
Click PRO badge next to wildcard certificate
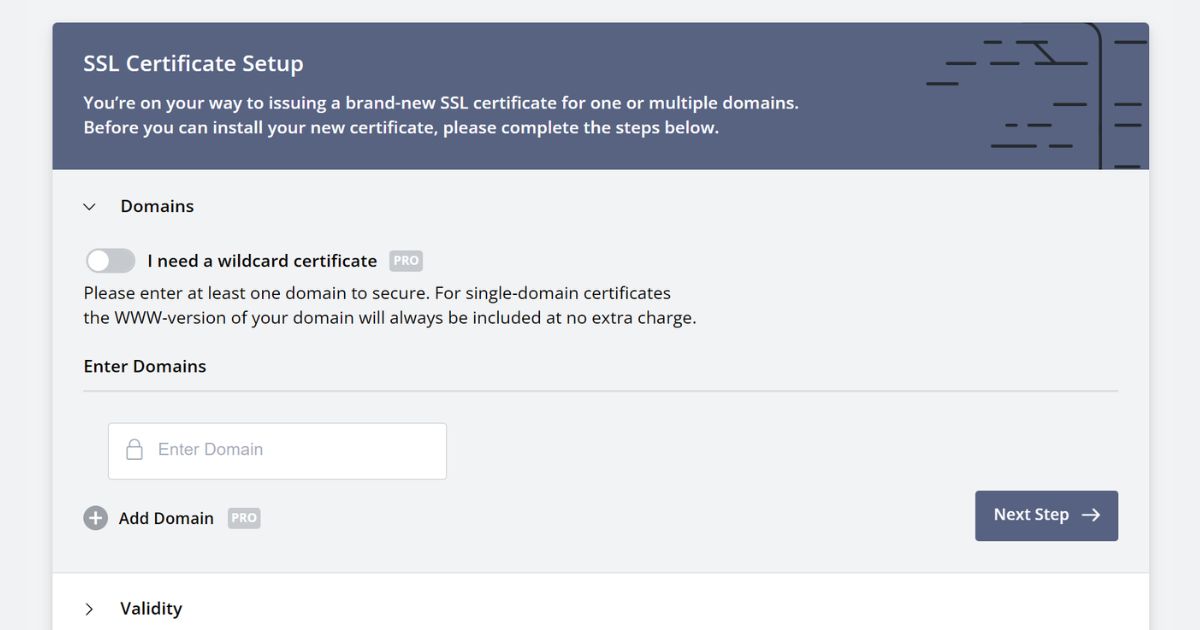point(406,261)
